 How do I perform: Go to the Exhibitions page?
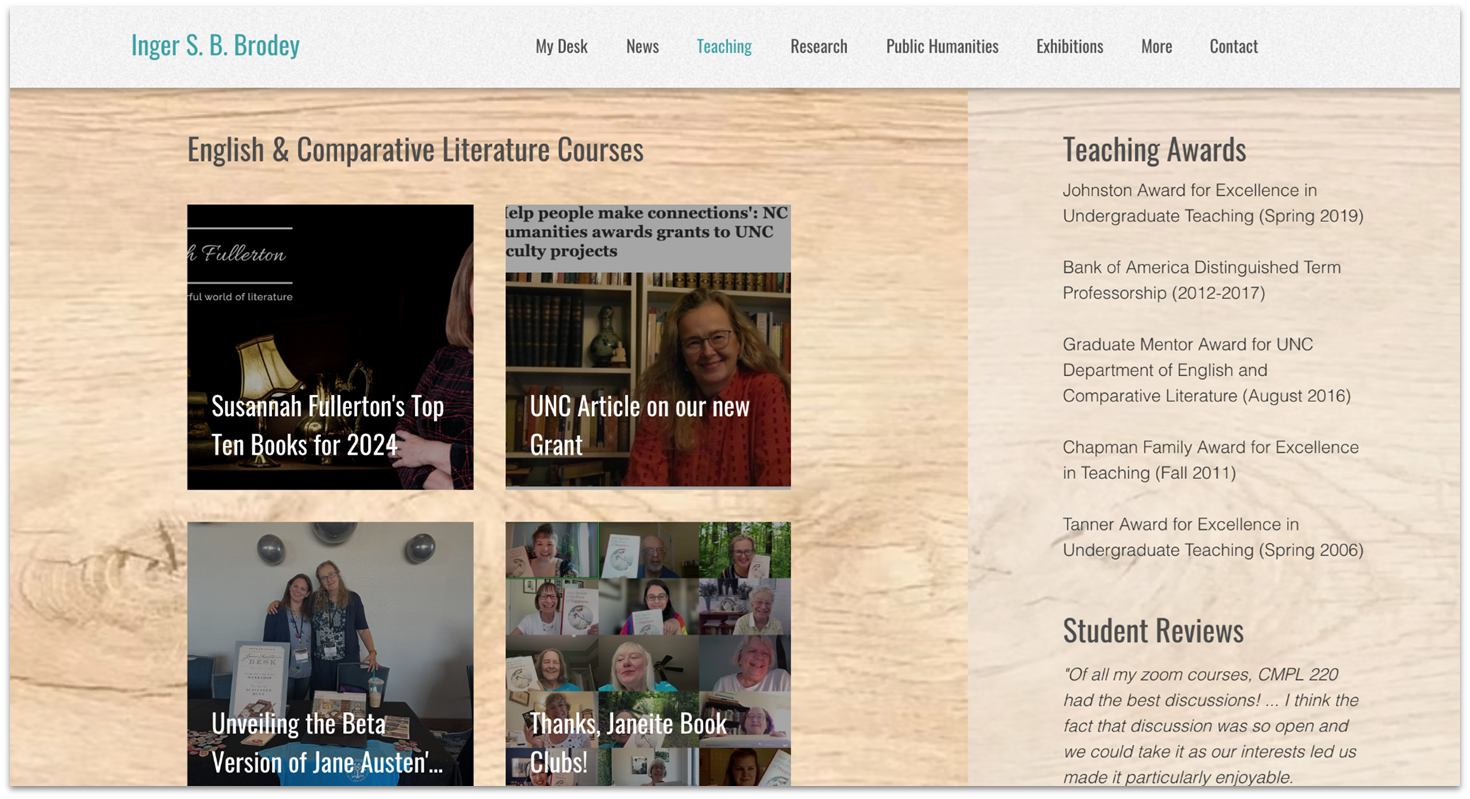[x=1069, y=46]
